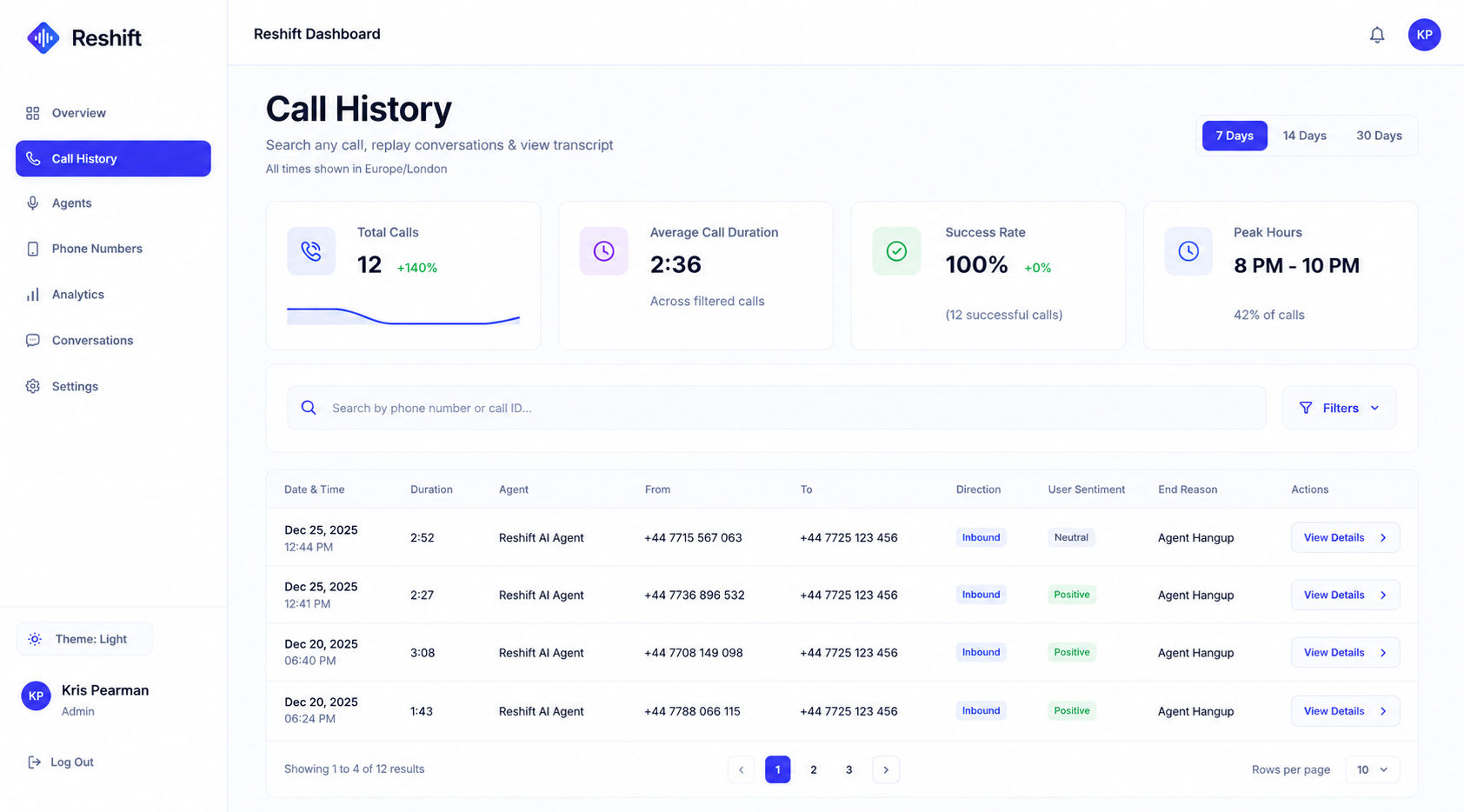Click the Peak Hours clock icon
1464x812 pixels.
pos(1188,251)
